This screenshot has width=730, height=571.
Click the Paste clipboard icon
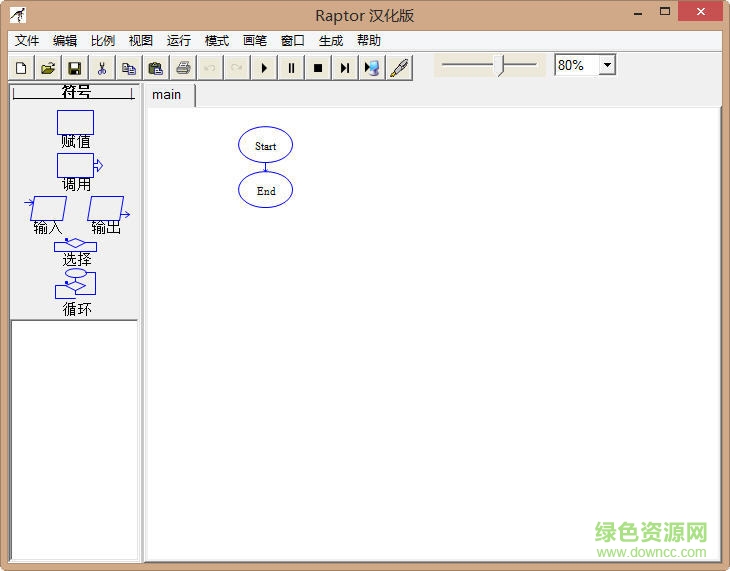point(155,68)
